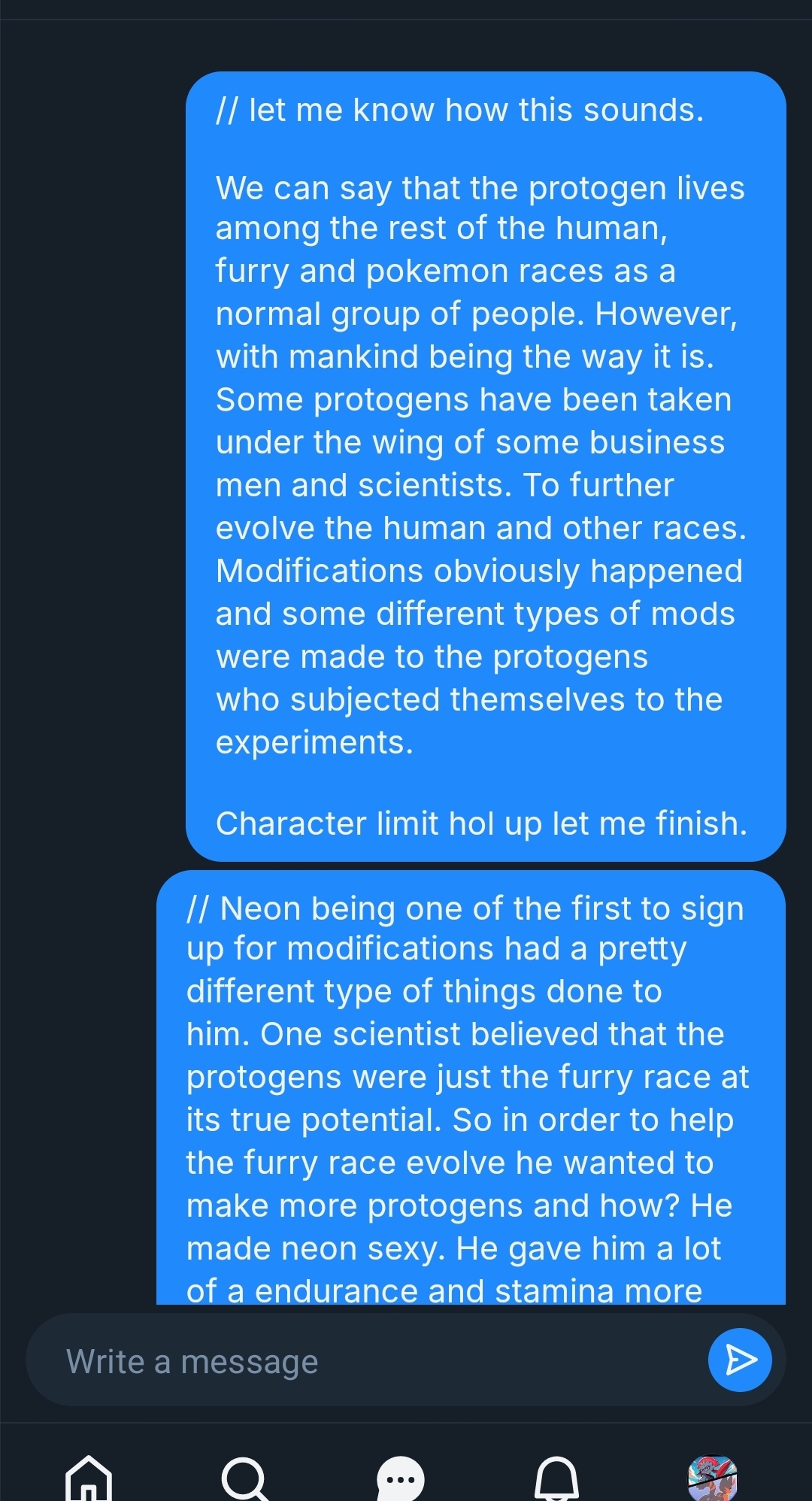Click the line "Character limit hol up let me finish."

pos(481,823)
